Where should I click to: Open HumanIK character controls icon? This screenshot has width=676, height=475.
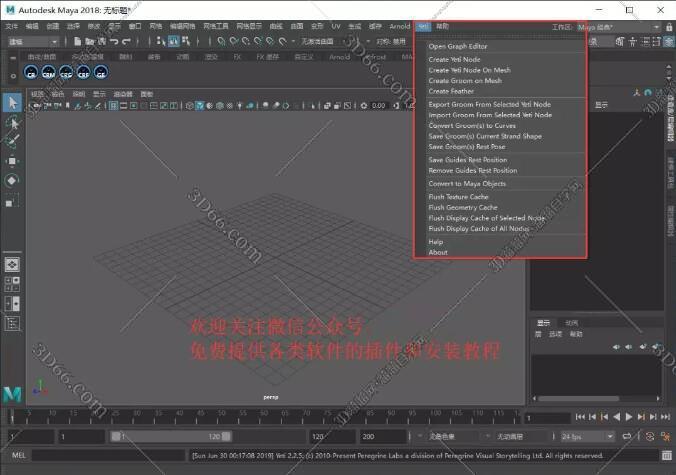click(632, 41)
